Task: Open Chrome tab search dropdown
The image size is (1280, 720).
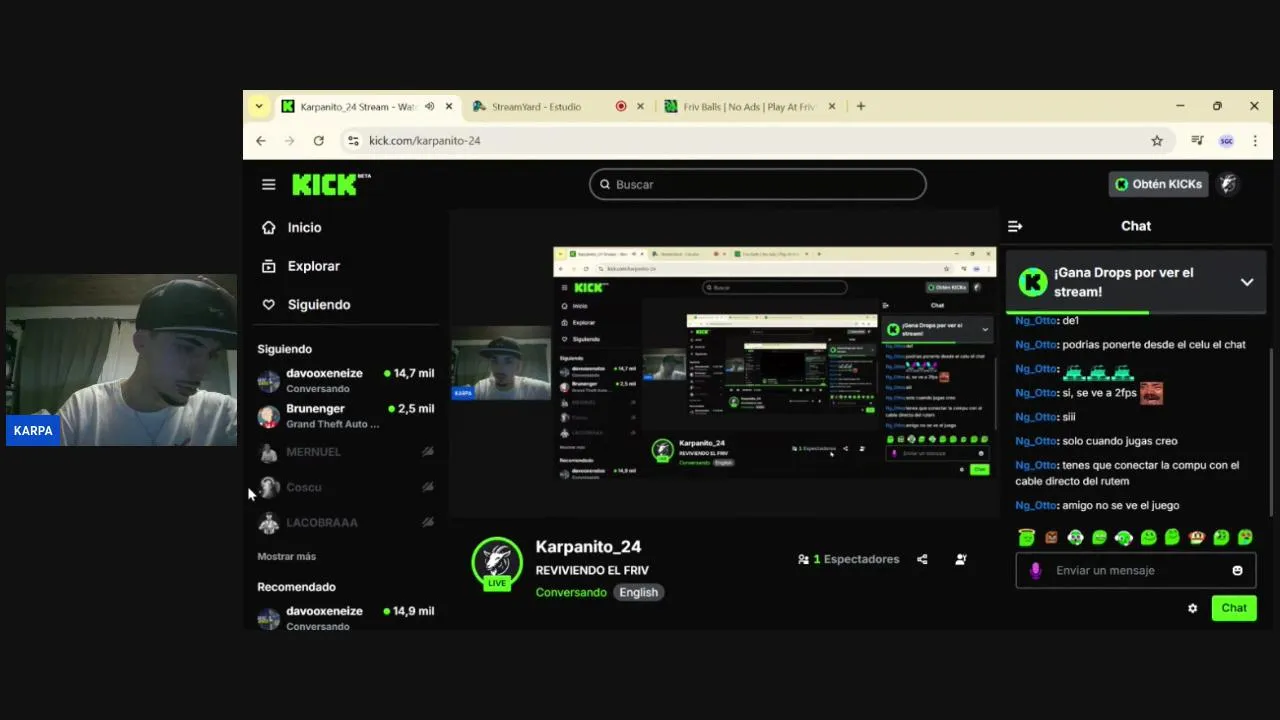Action: point(259,106)
